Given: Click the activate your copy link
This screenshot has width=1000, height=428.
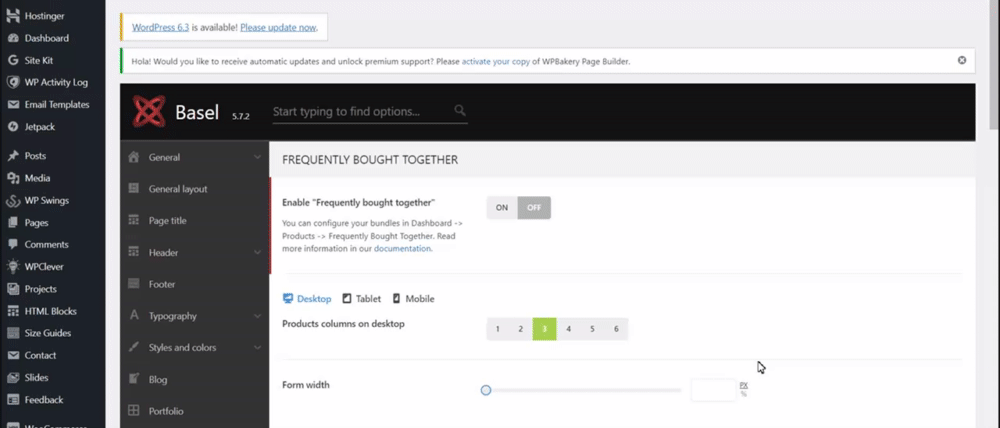Looking at the screenshot, I should click(x=496, y=62).
